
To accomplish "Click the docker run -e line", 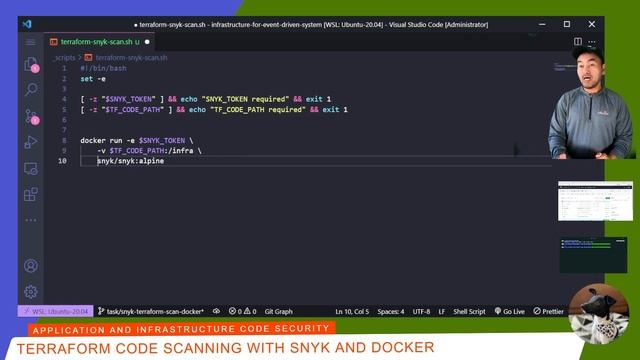I will coord(137,140).
